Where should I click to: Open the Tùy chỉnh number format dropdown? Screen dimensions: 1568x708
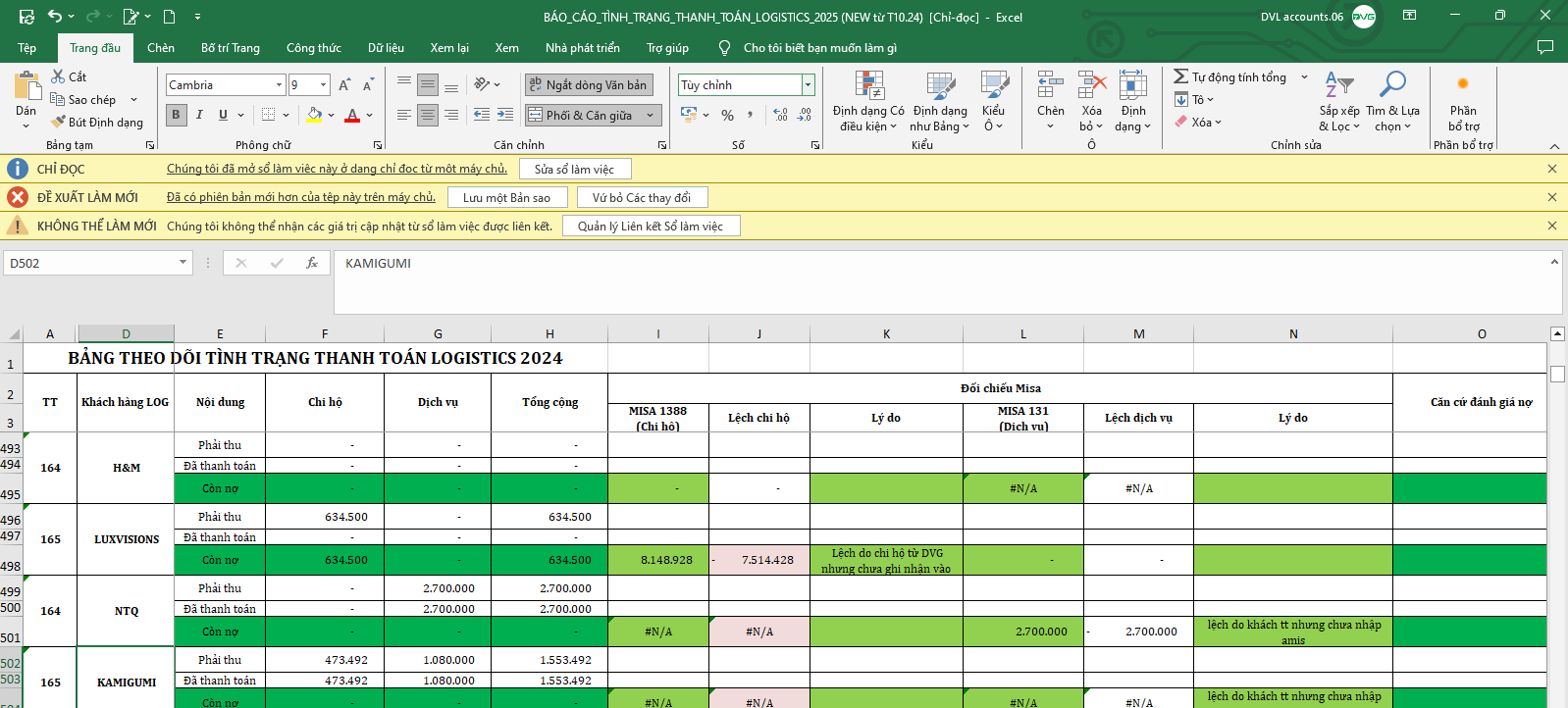tap(809, 85)
